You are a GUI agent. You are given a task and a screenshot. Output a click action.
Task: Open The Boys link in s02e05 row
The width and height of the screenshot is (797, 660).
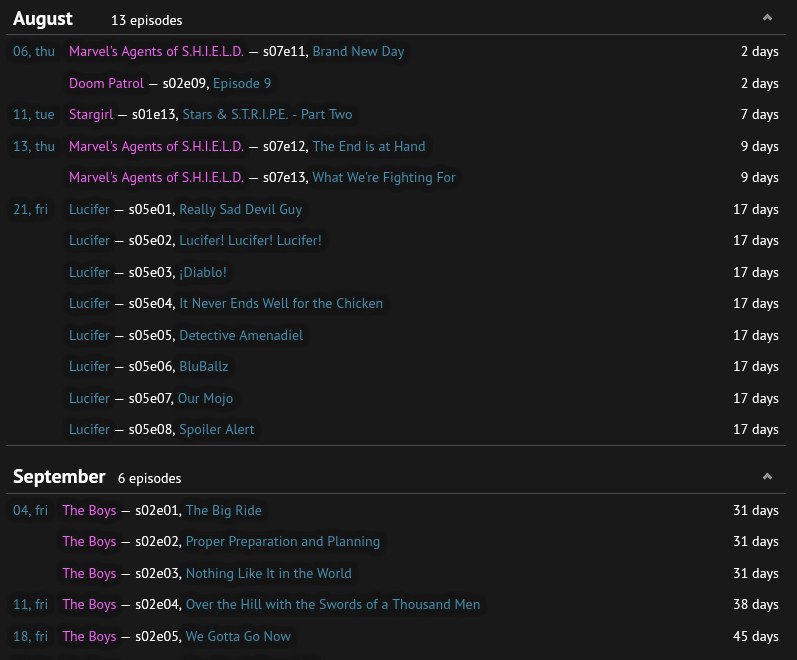pos(89,637)
